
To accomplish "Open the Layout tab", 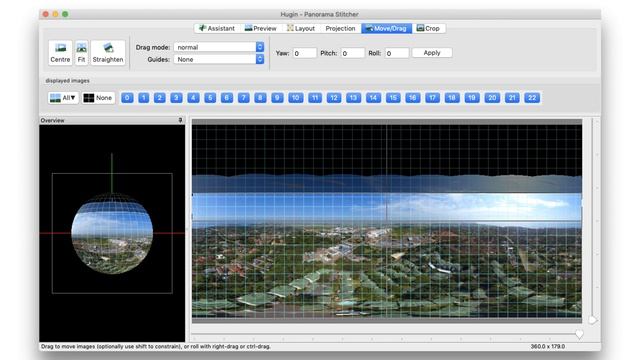I will (301, 28).
